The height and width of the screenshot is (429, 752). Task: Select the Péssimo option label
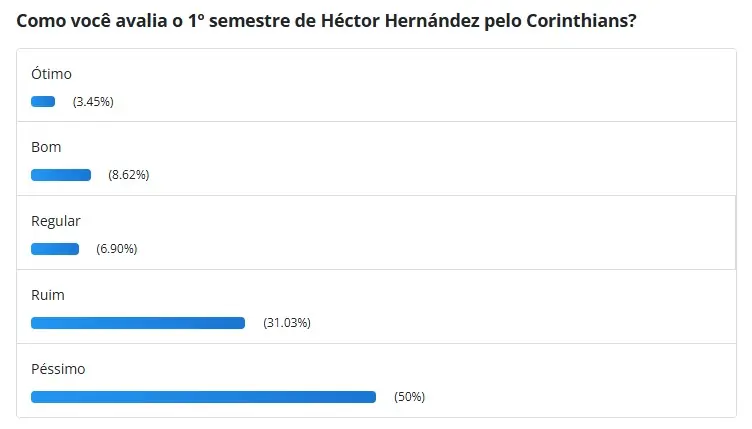[x=58, y=369]
